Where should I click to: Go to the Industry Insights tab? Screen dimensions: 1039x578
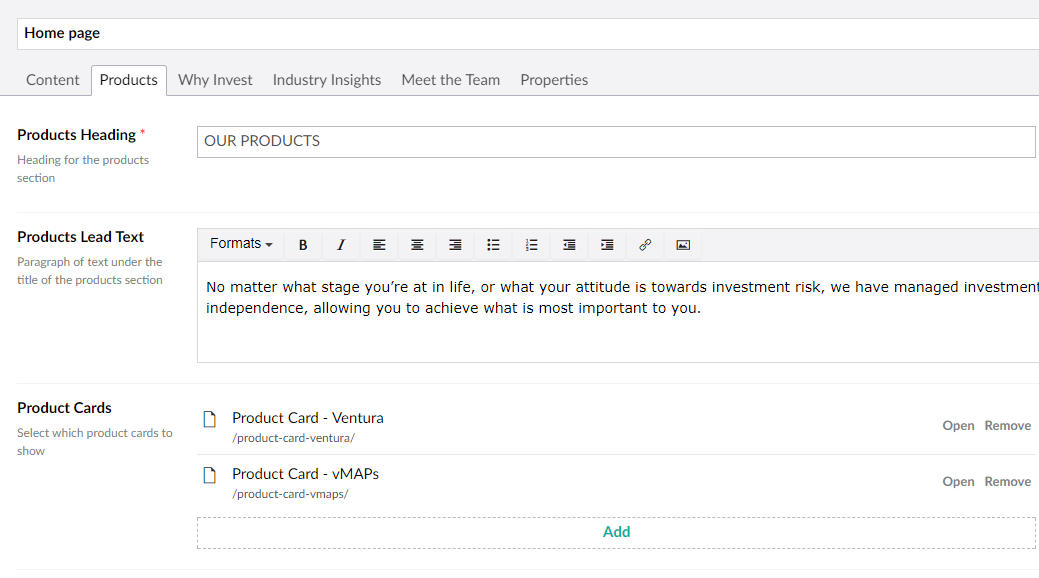[327, 80]
